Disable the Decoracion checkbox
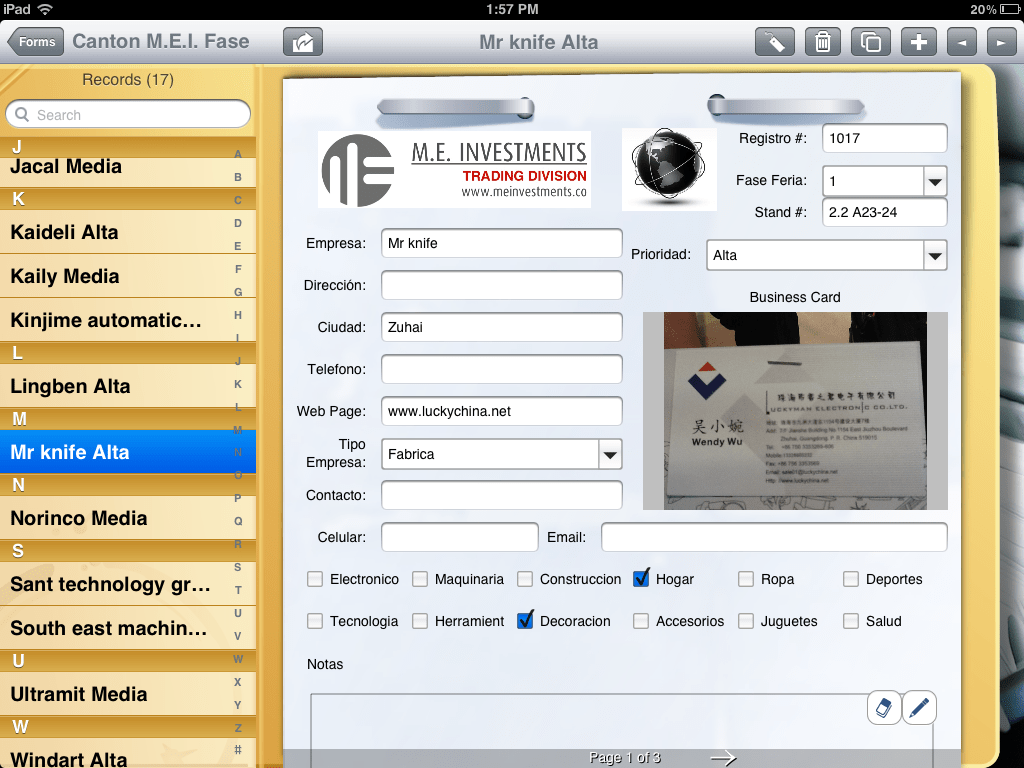This screenshot has width=1024, height=768. click(x=525, y=620)
